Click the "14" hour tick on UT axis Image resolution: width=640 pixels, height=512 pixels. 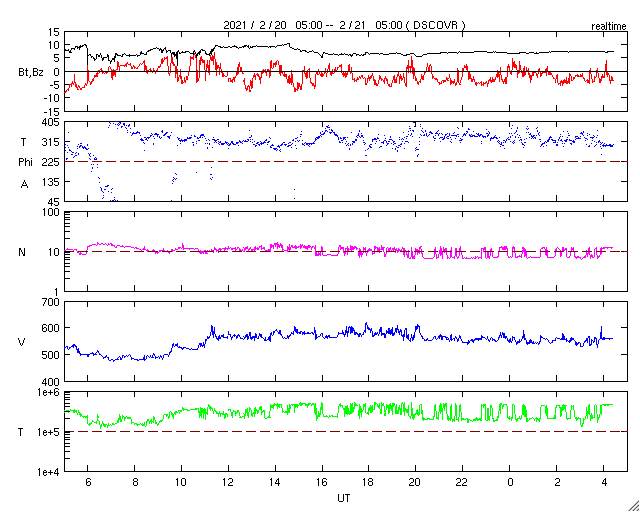(x=275, y=482)
